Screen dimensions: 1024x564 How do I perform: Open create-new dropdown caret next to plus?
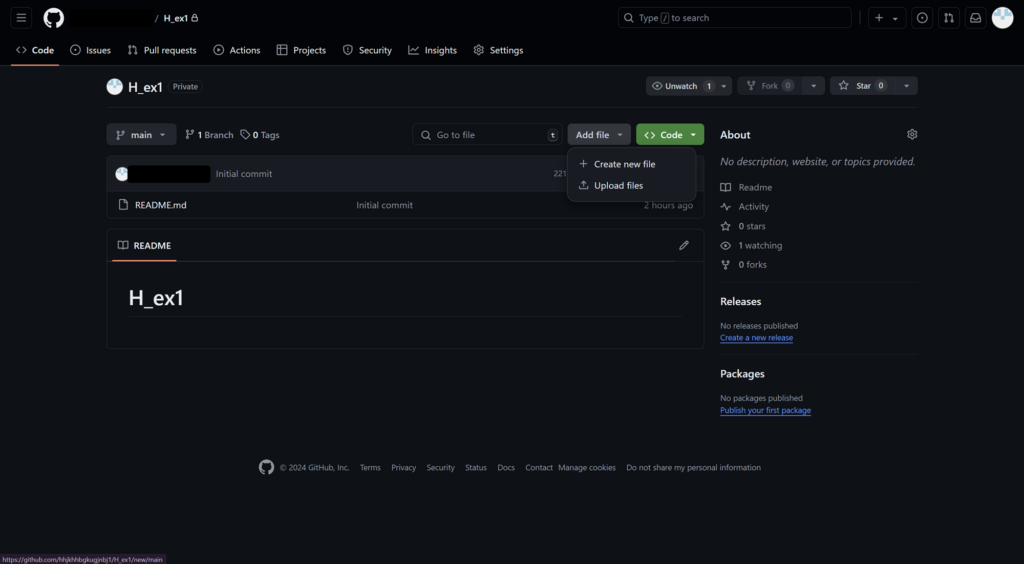895,18
